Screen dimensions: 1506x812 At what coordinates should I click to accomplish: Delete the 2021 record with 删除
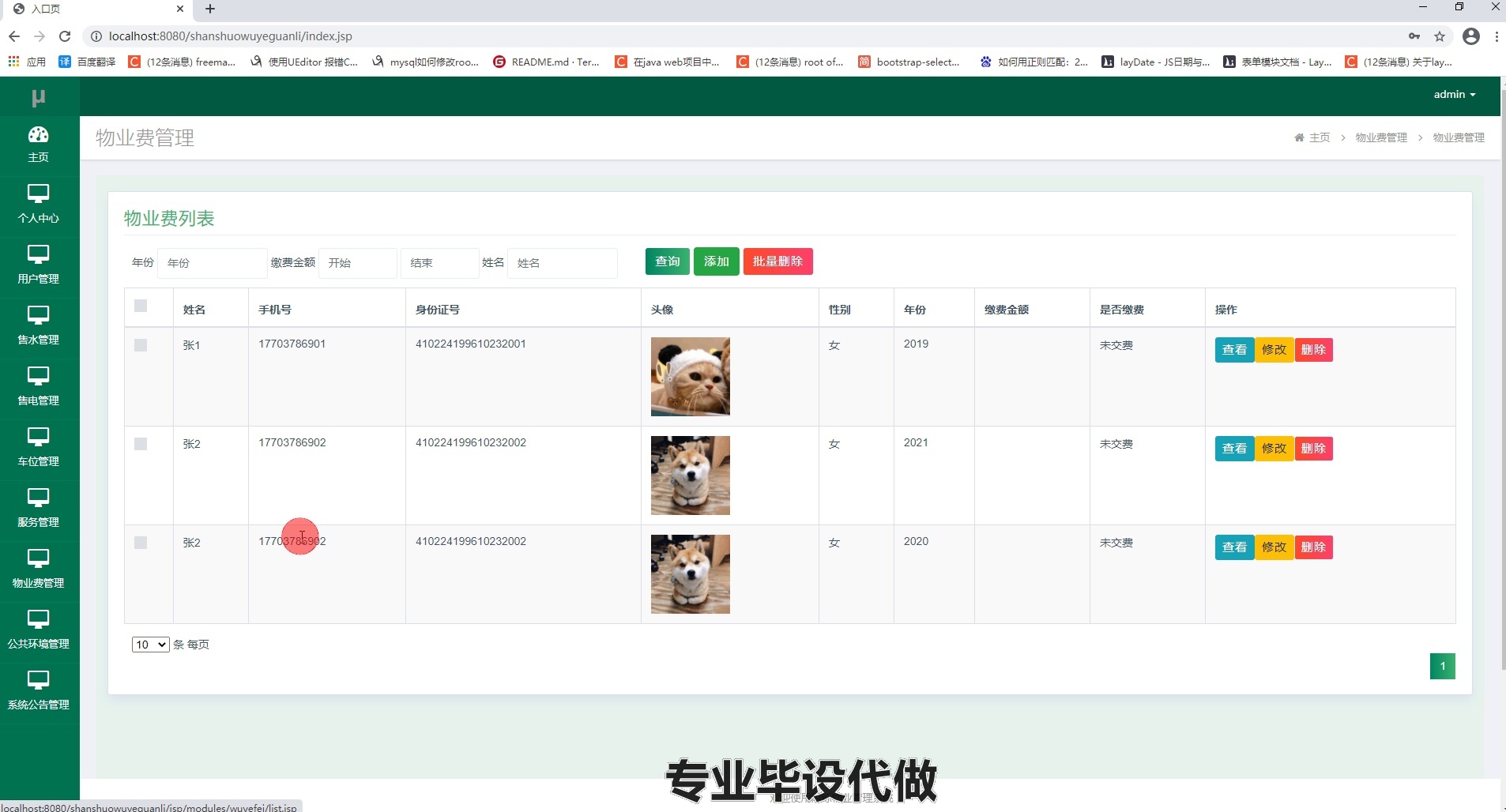[x=1313, y=449]
